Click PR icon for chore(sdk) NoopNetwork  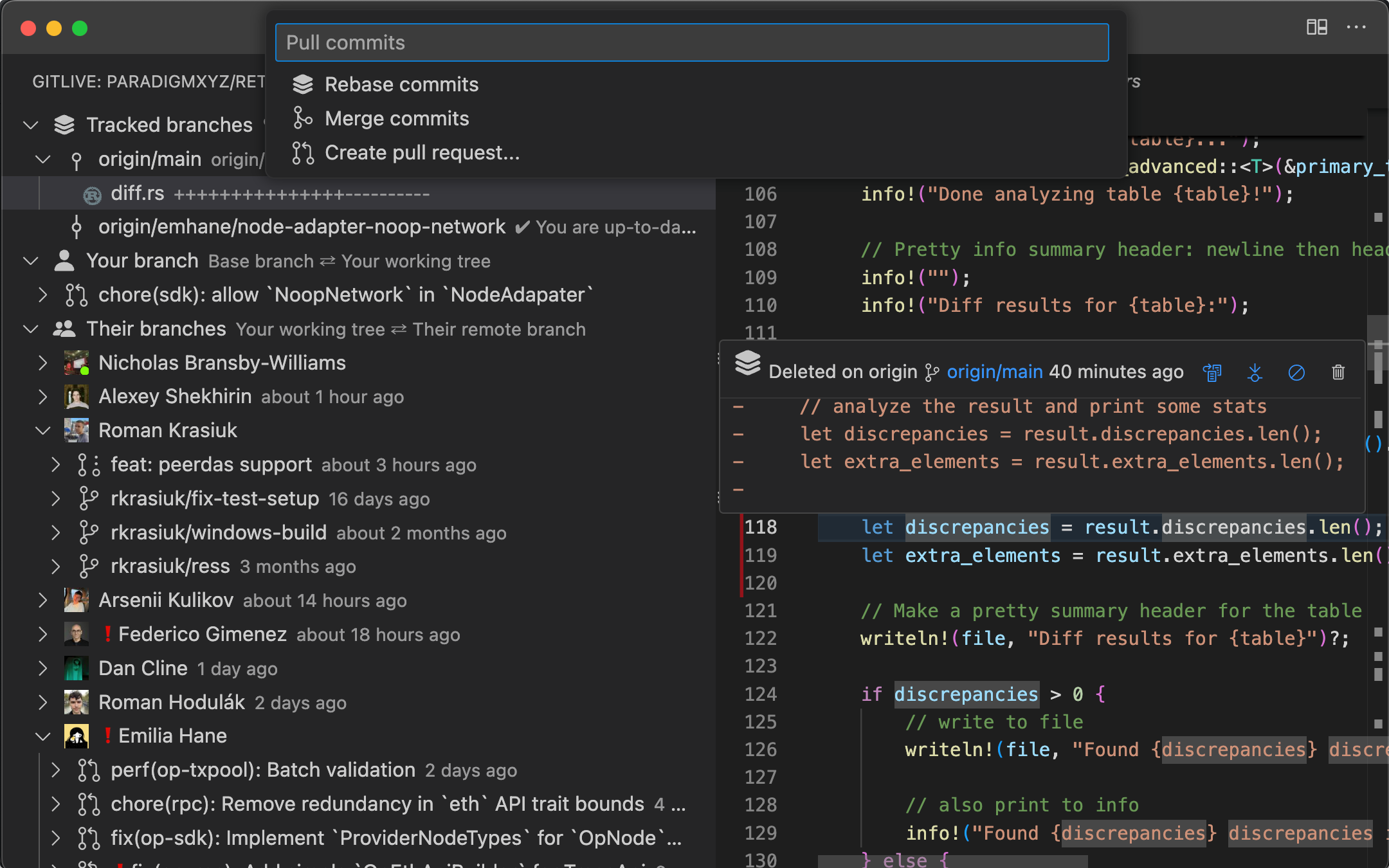click(77, 294)
